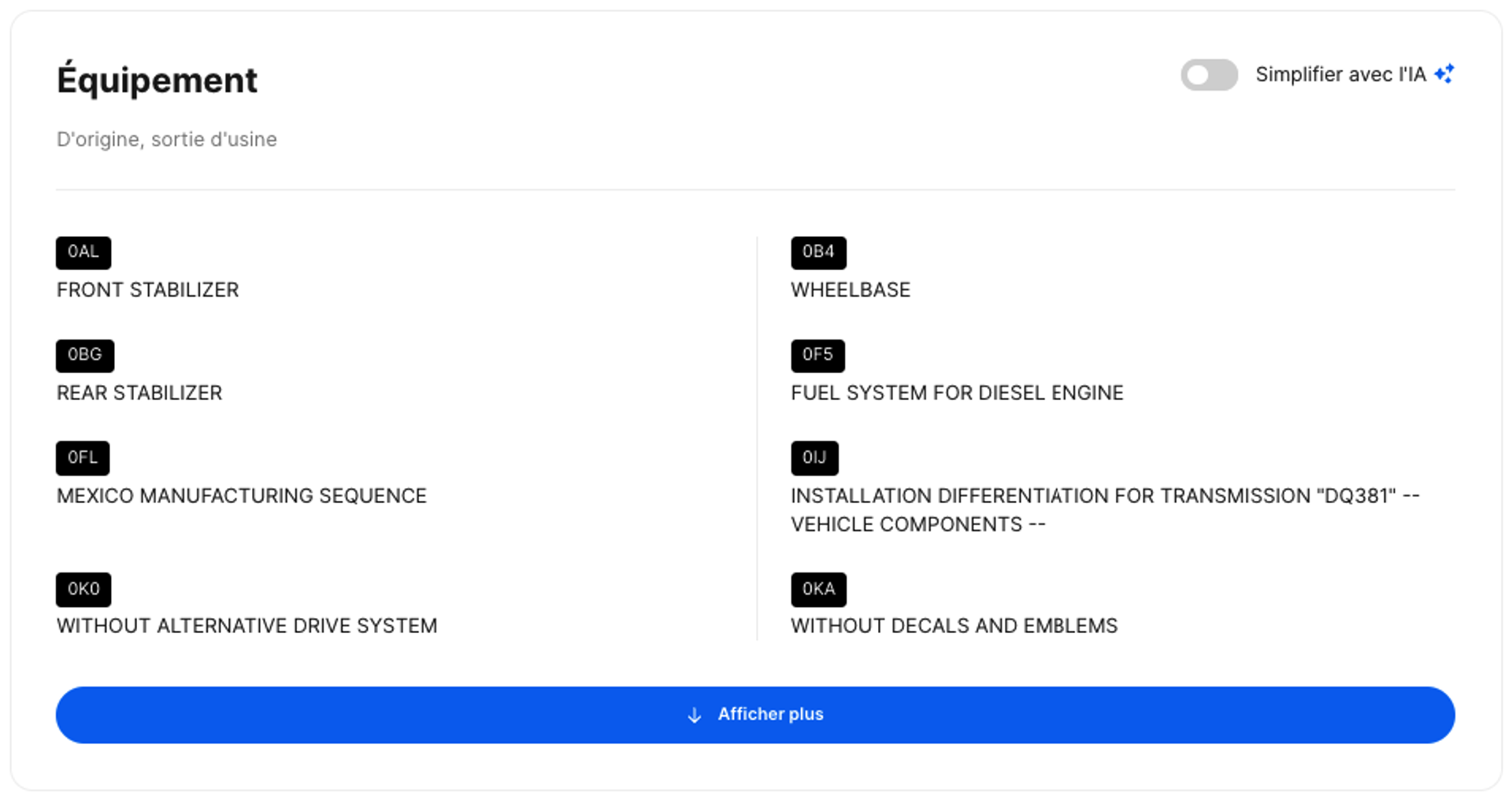The height and width of the screenshot is (800, 1512).
Task: Click the Afficher plus button
Action: point(755,715)
